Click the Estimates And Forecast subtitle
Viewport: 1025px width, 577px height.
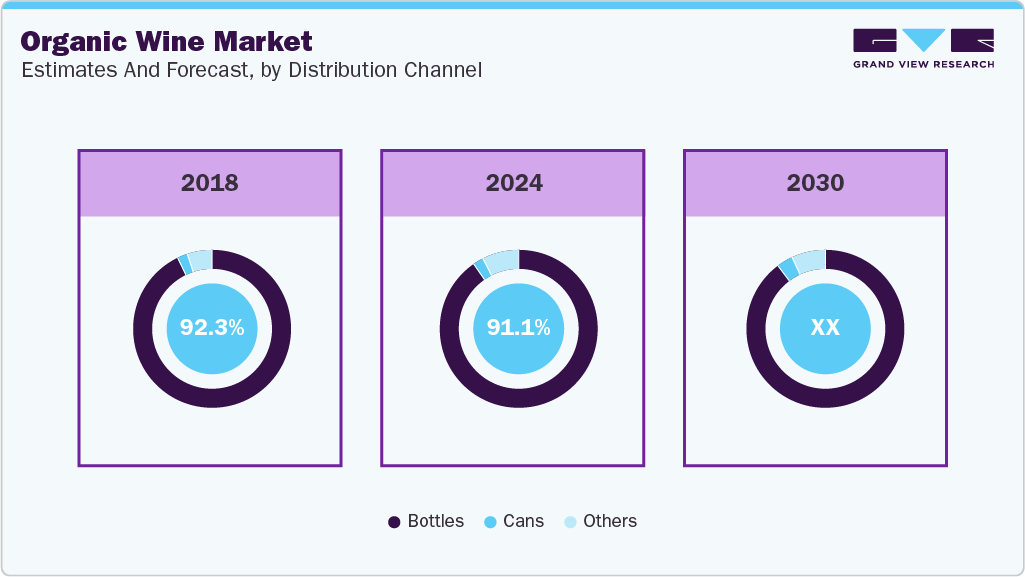252,71
